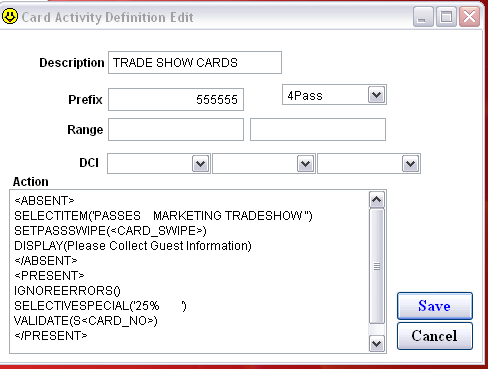Click the Action scrollbar thumb
The width and height of the screenshot is (488, 369).
click(377, 266)
